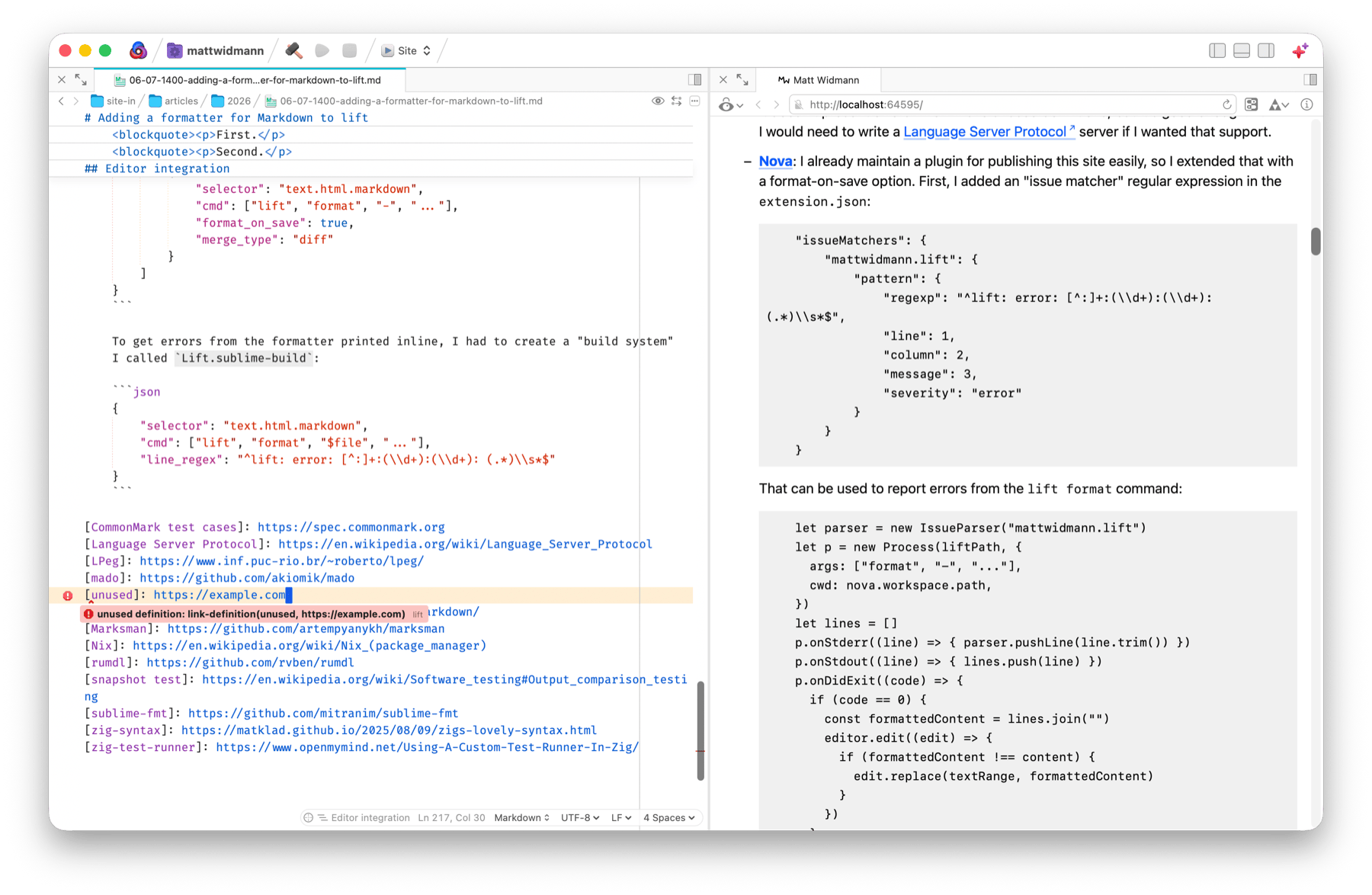This screenshot has width=1372, height=895.
Task: Click the file name in path bar
Action: click(403, 101)
